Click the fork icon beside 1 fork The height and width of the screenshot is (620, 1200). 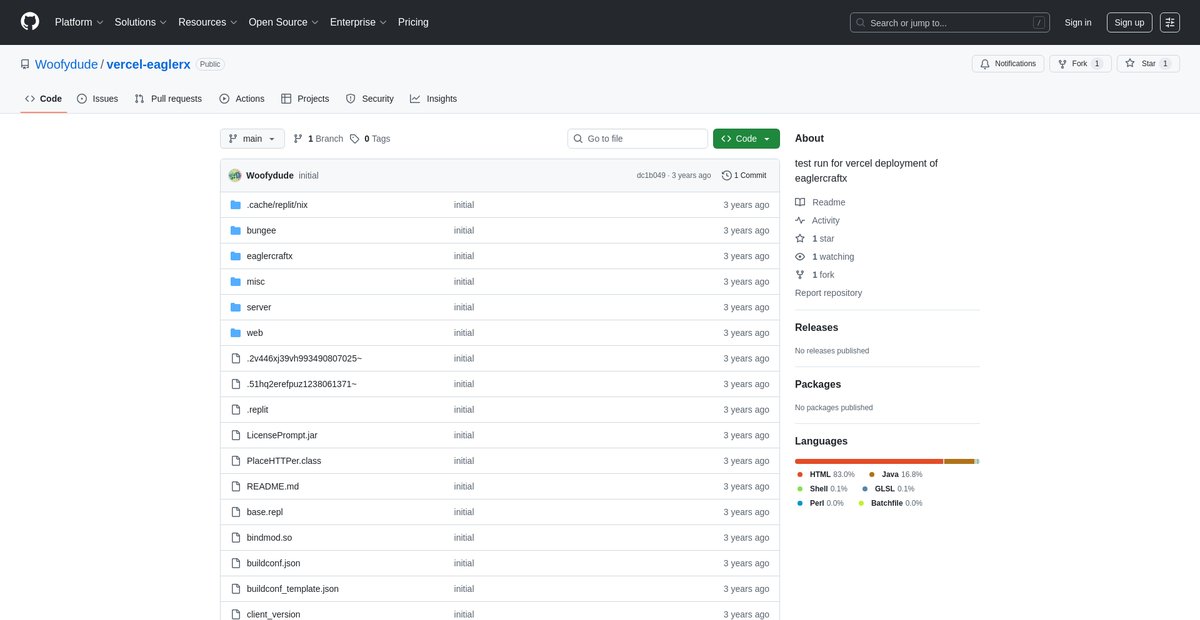tap(800, 274)
